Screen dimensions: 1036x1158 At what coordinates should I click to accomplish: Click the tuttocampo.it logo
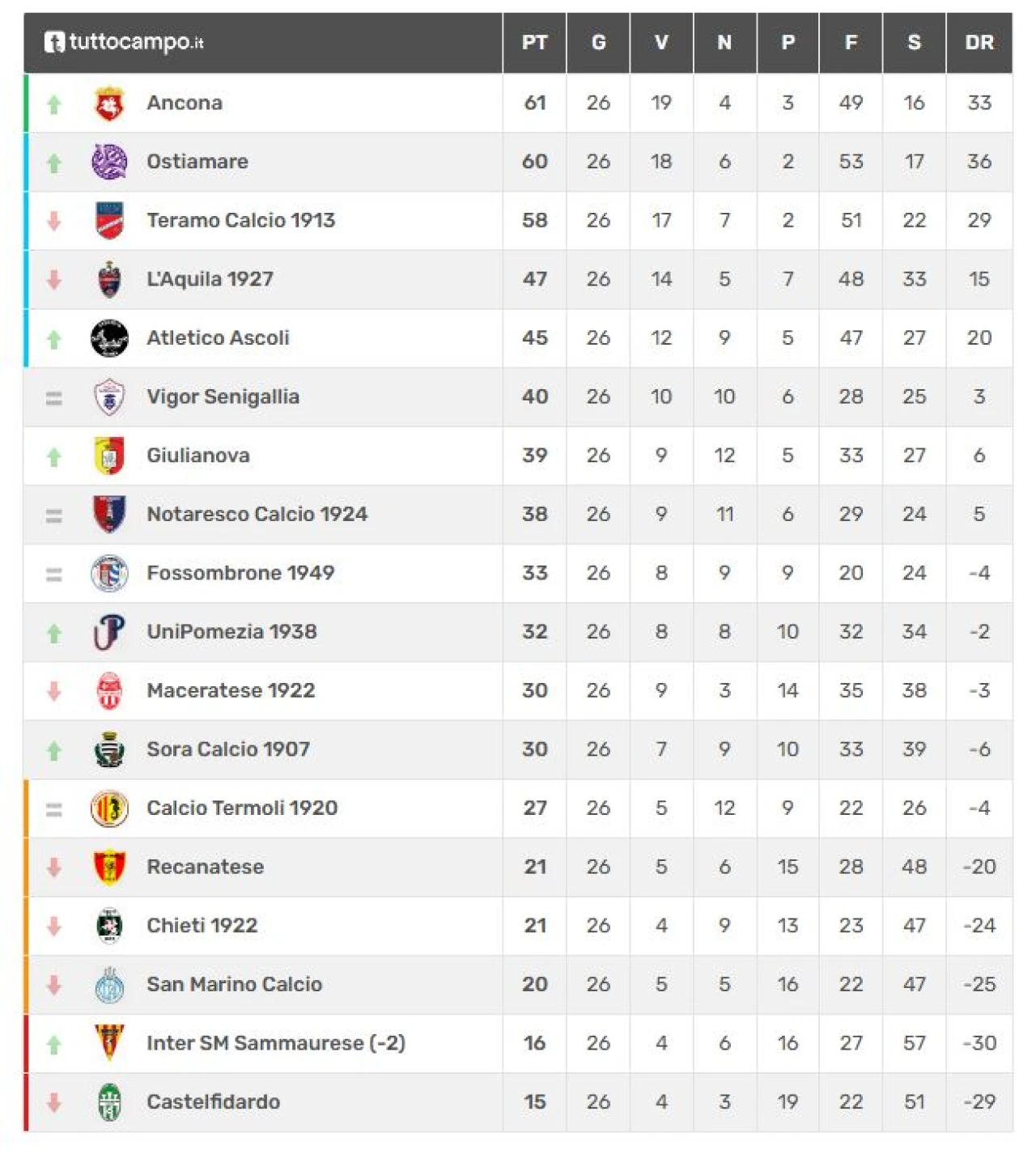coord(124,42)
